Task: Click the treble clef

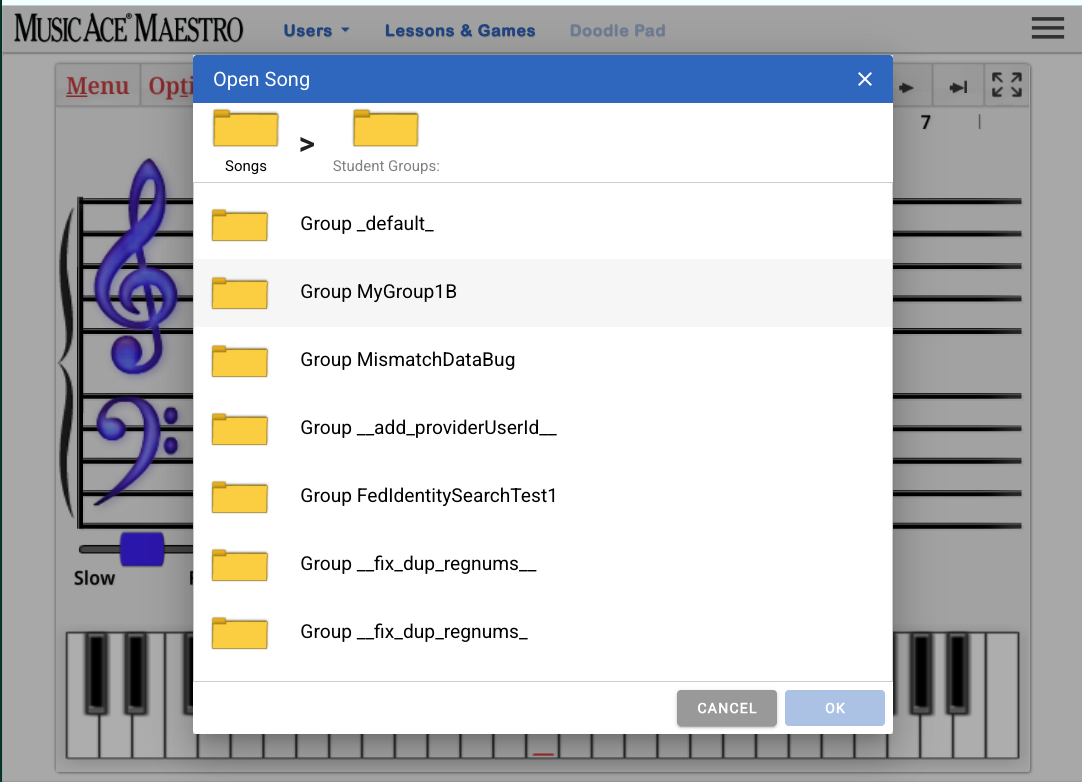Action: pos(137,266)
